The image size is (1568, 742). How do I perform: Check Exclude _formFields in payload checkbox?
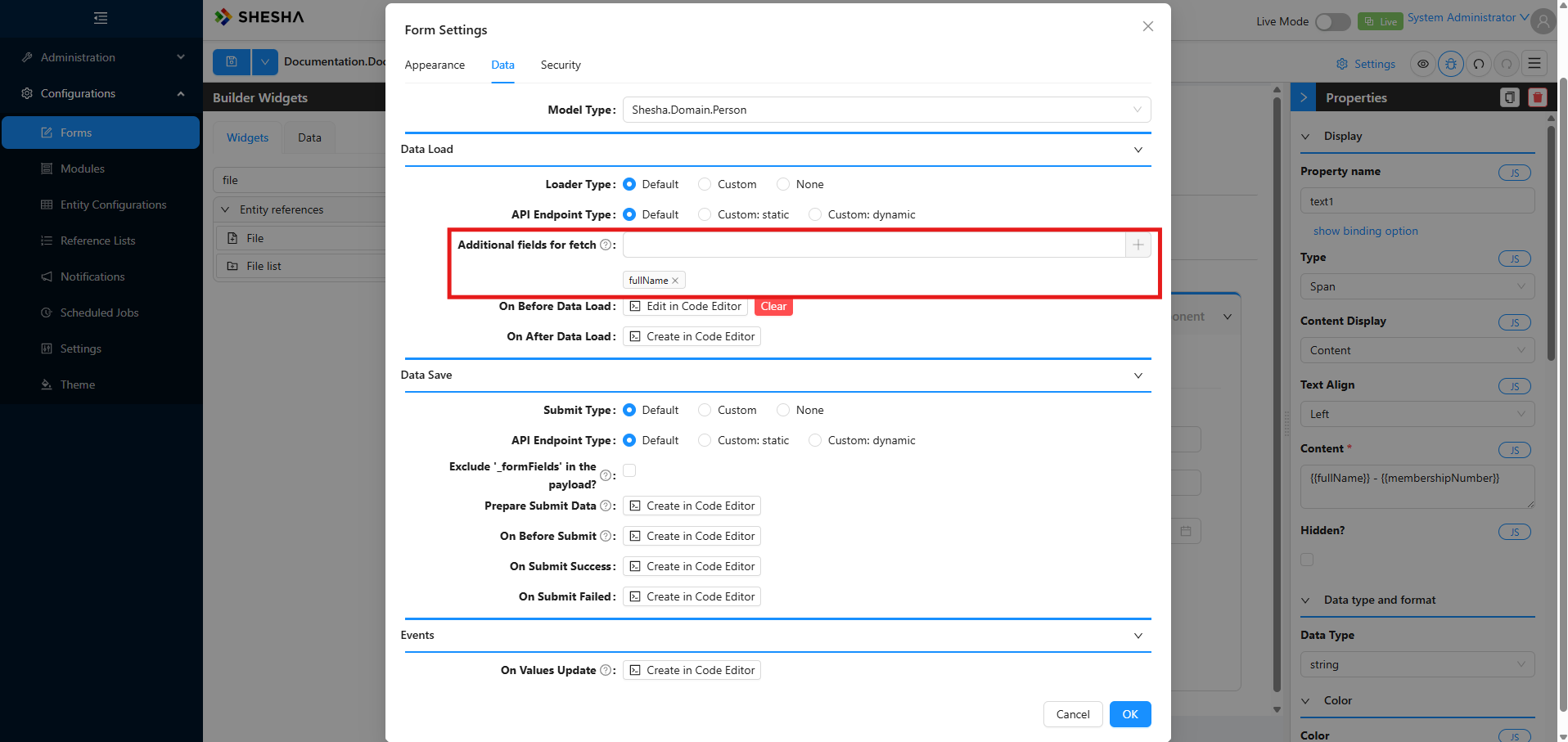[629, 470]
